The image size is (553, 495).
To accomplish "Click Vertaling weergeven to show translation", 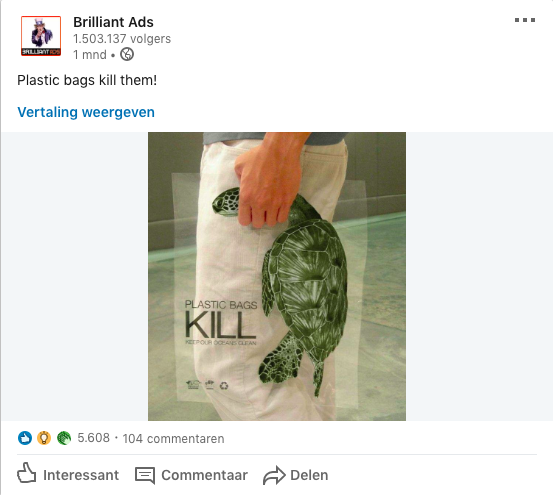I will [x=86, y=112].
